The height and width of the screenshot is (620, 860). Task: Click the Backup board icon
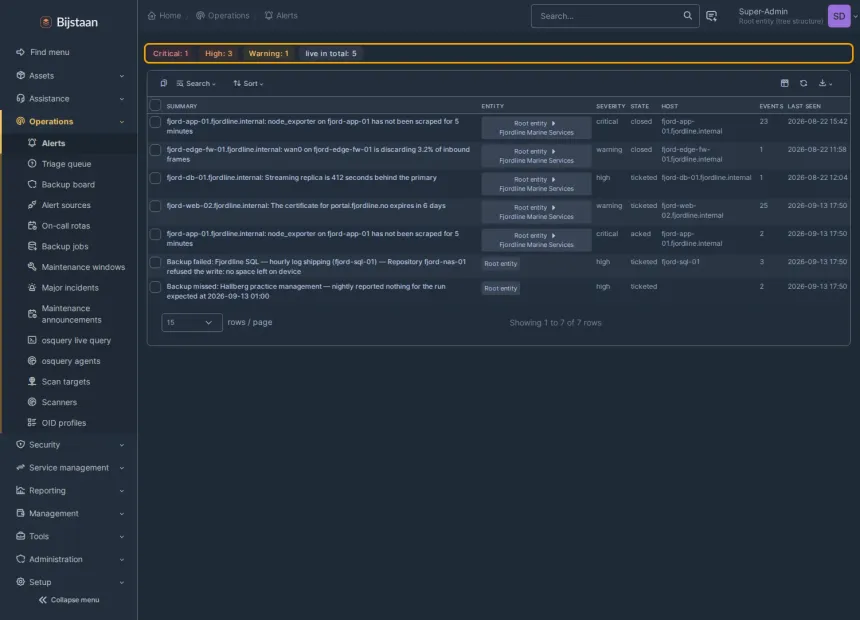coord(32,184)
